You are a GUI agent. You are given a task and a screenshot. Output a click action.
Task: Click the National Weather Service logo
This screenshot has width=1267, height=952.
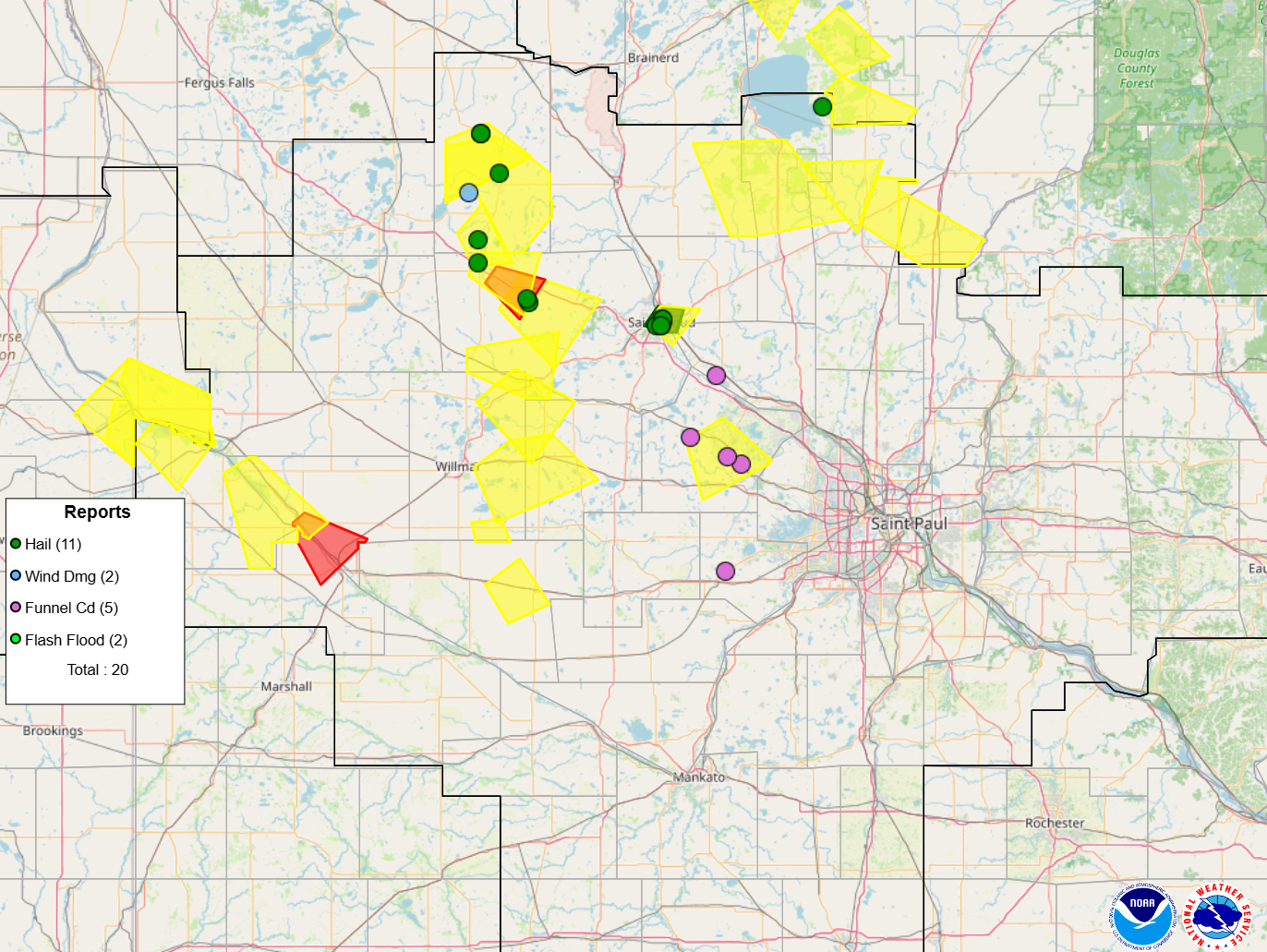click(x=1219, y=916)
